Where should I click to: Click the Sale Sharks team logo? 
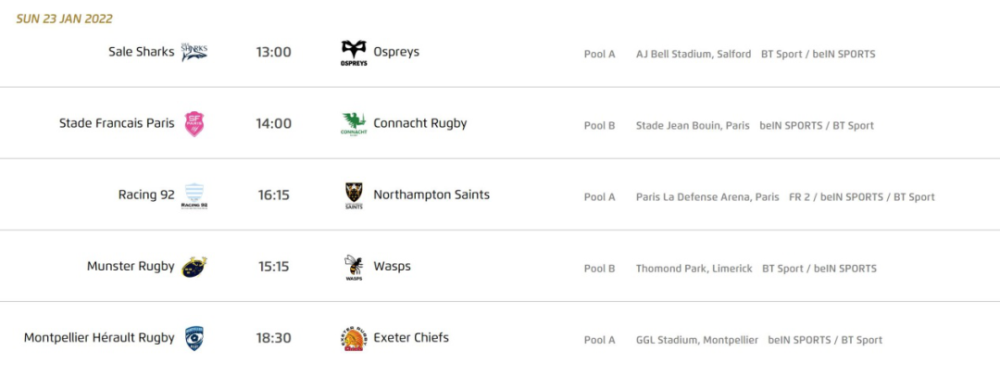(194, 52)
